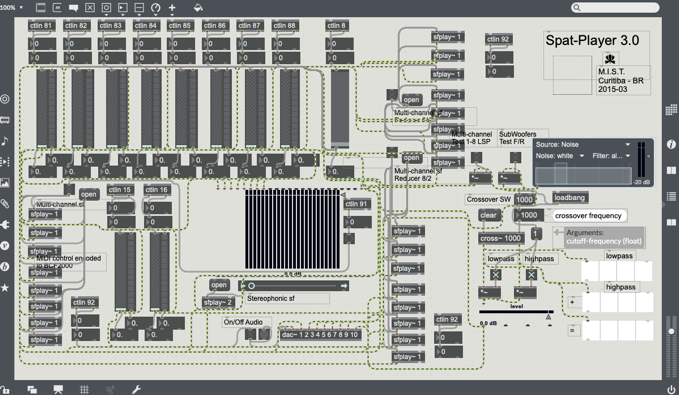Toggle the patcher lock icon at bottom left
This screenshot has width=679, height=395.
click(x=5, y=389)
